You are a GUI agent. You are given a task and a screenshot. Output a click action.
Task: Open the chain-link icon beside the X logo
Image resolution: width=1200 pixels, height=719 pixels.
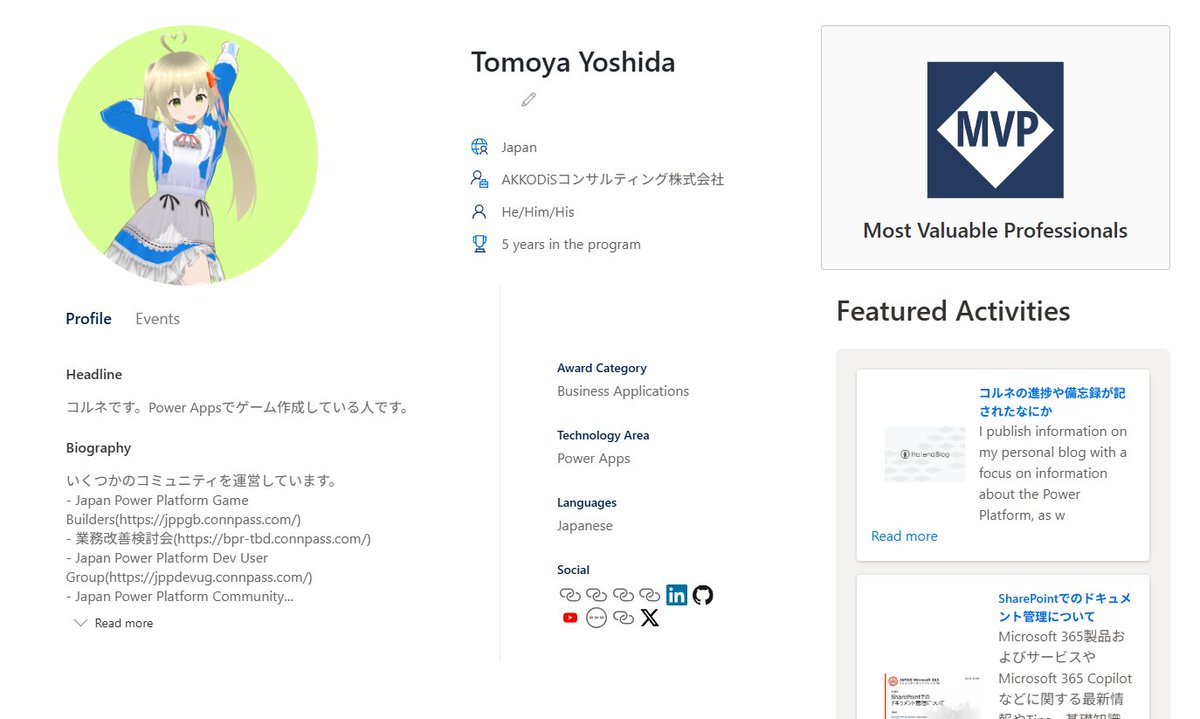pyautogui.click(x=623, y=618)
